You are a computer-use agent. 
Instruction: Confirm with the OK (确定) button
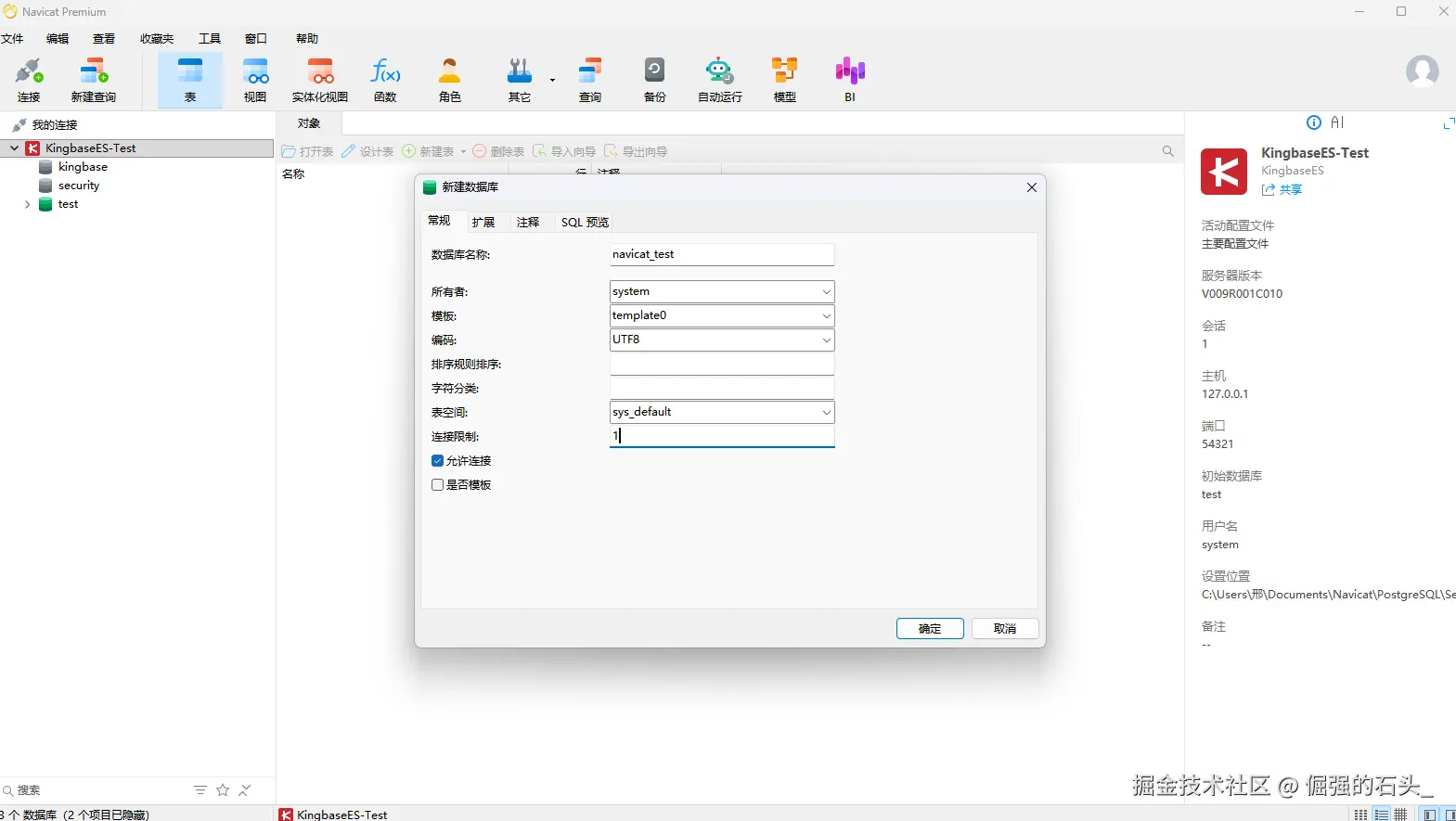(x=930, y=629)
